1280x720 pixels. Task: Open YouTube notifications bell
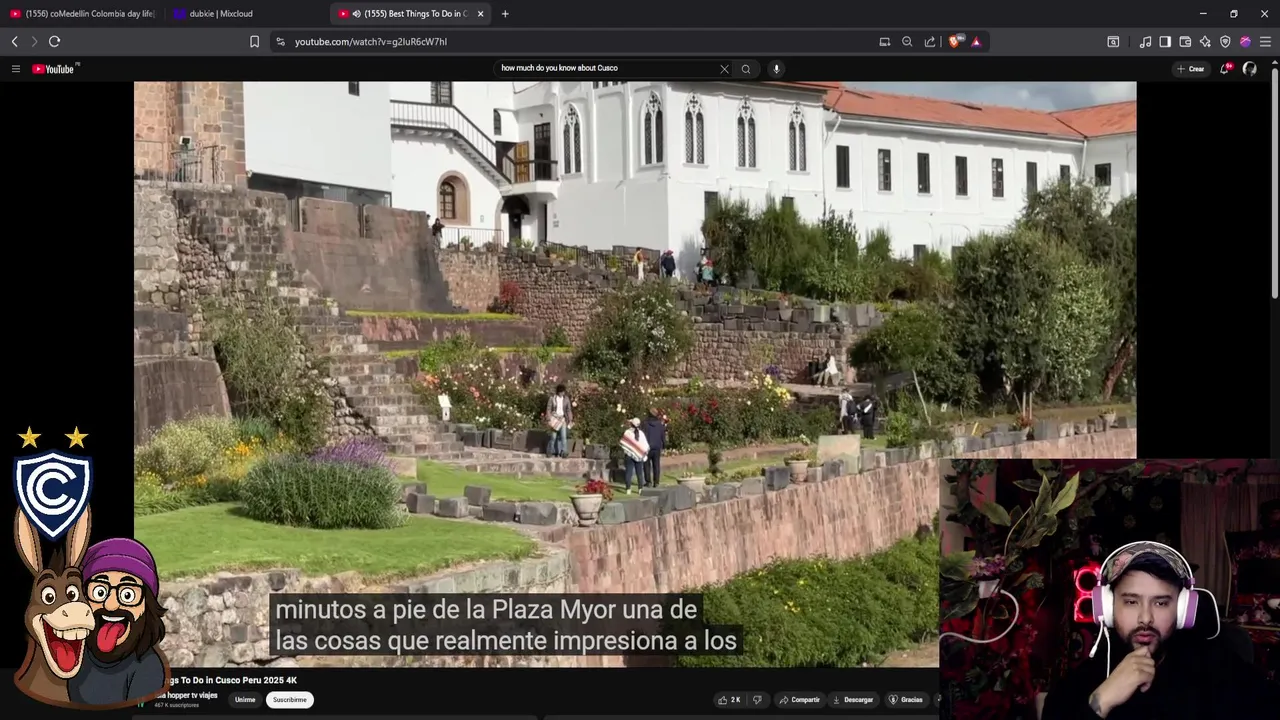click(x=1225, y=69)
